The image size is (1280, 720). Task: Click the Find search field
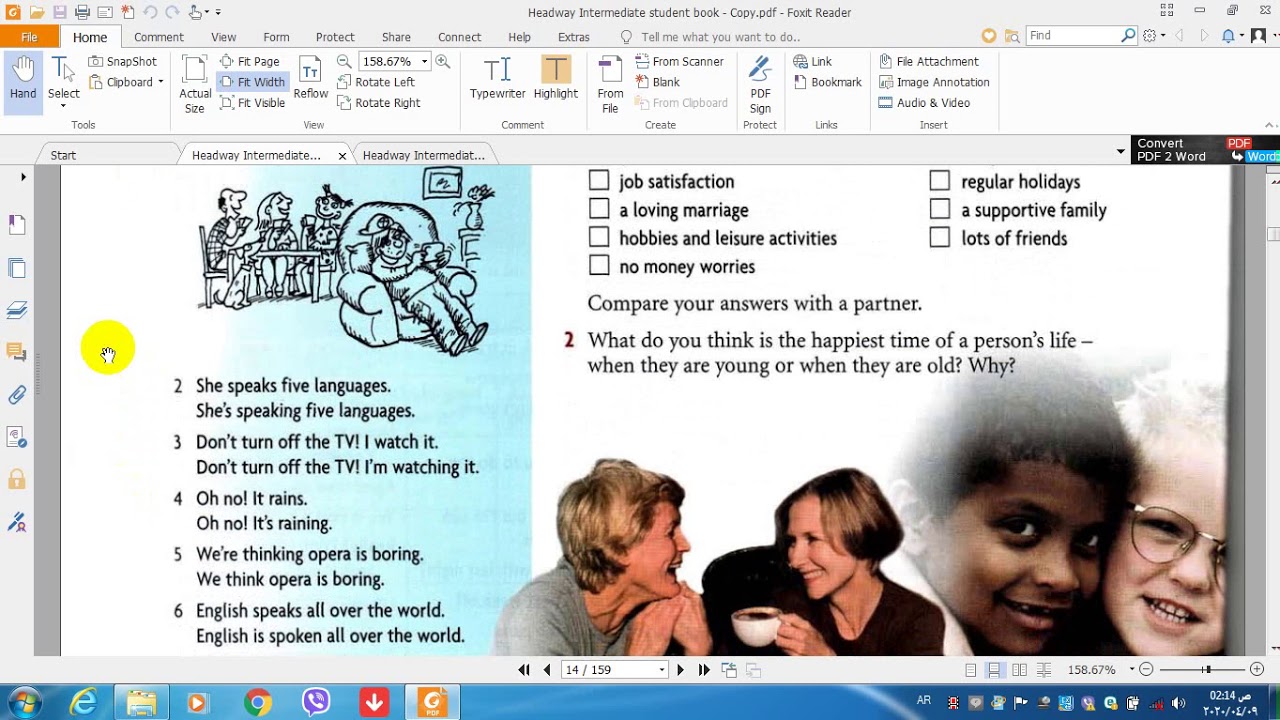point(1073,36)
